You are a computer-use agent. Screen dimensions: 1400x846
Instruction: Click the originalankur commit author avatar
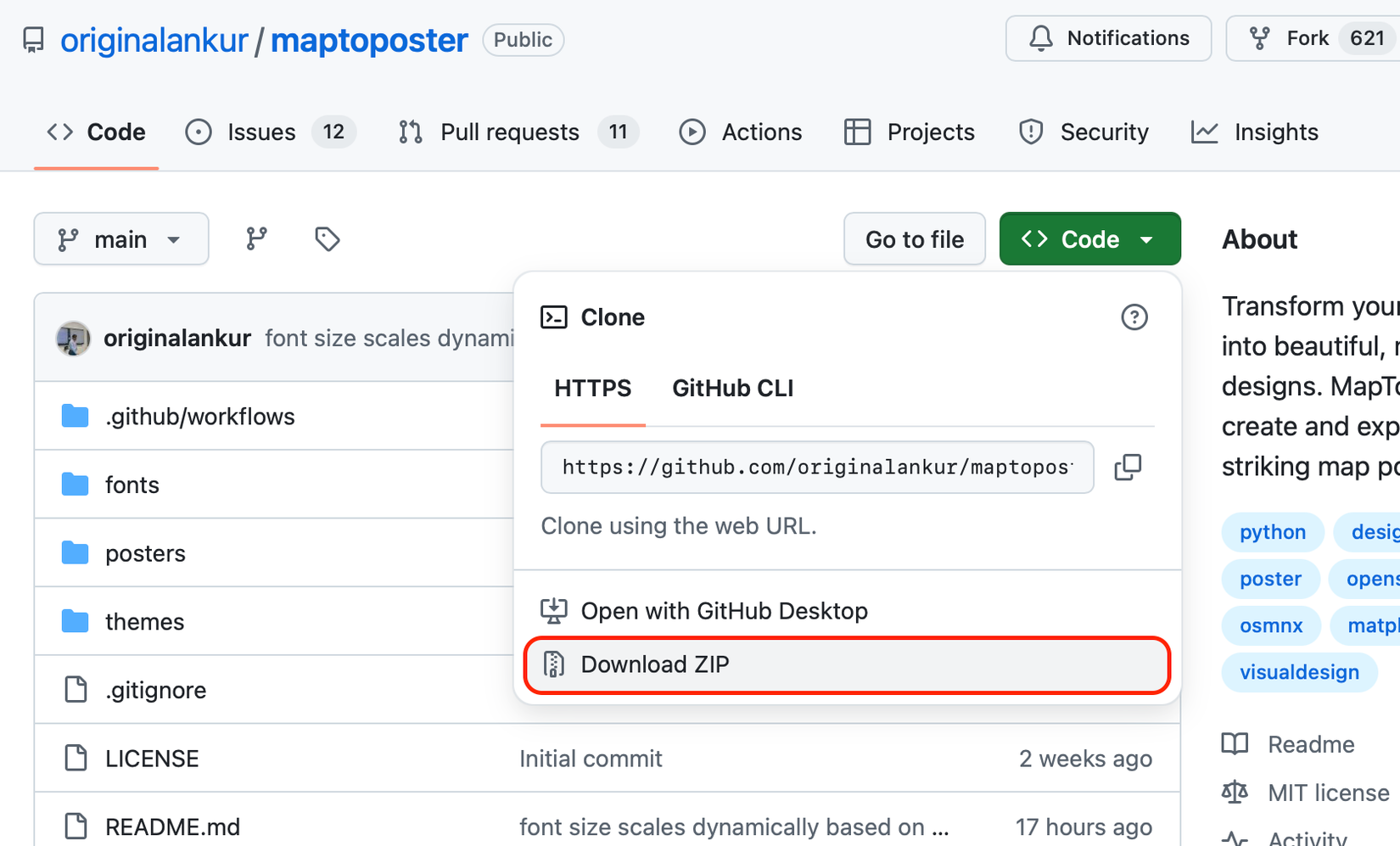pyautogui.click(x=74, y=339)
